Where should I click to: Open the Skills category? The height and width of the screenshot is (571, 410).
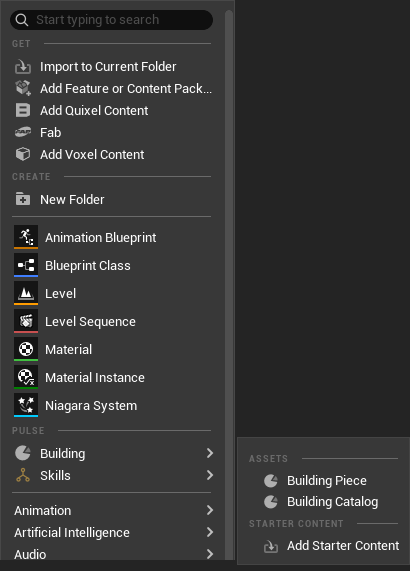coord(112,475)
